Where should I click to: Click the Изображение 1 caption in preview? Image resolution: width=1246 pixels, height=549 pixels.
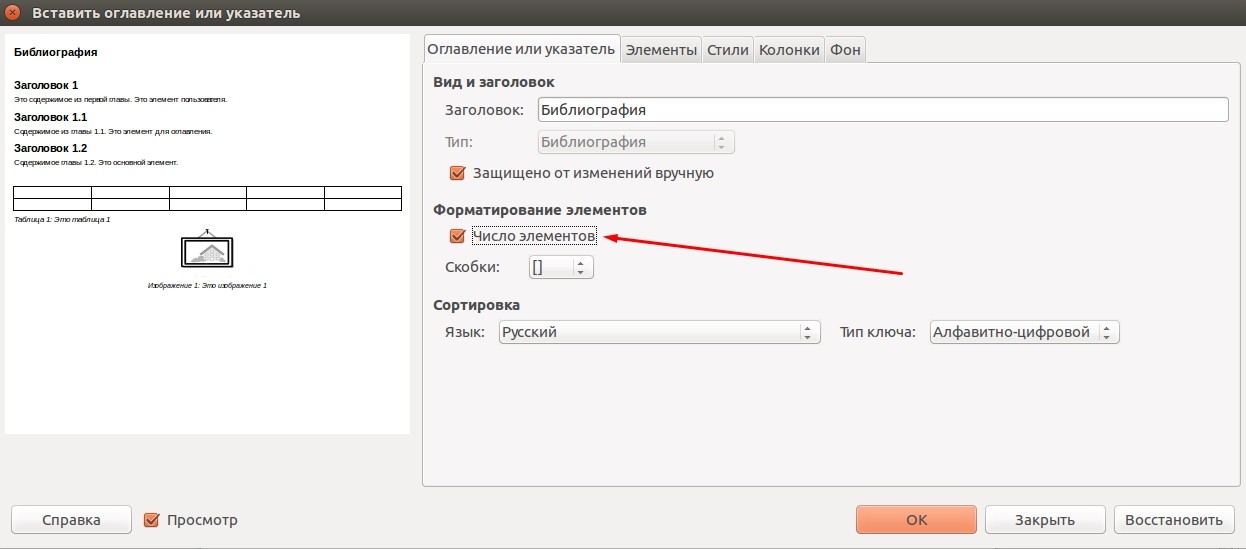click(207, 285)
